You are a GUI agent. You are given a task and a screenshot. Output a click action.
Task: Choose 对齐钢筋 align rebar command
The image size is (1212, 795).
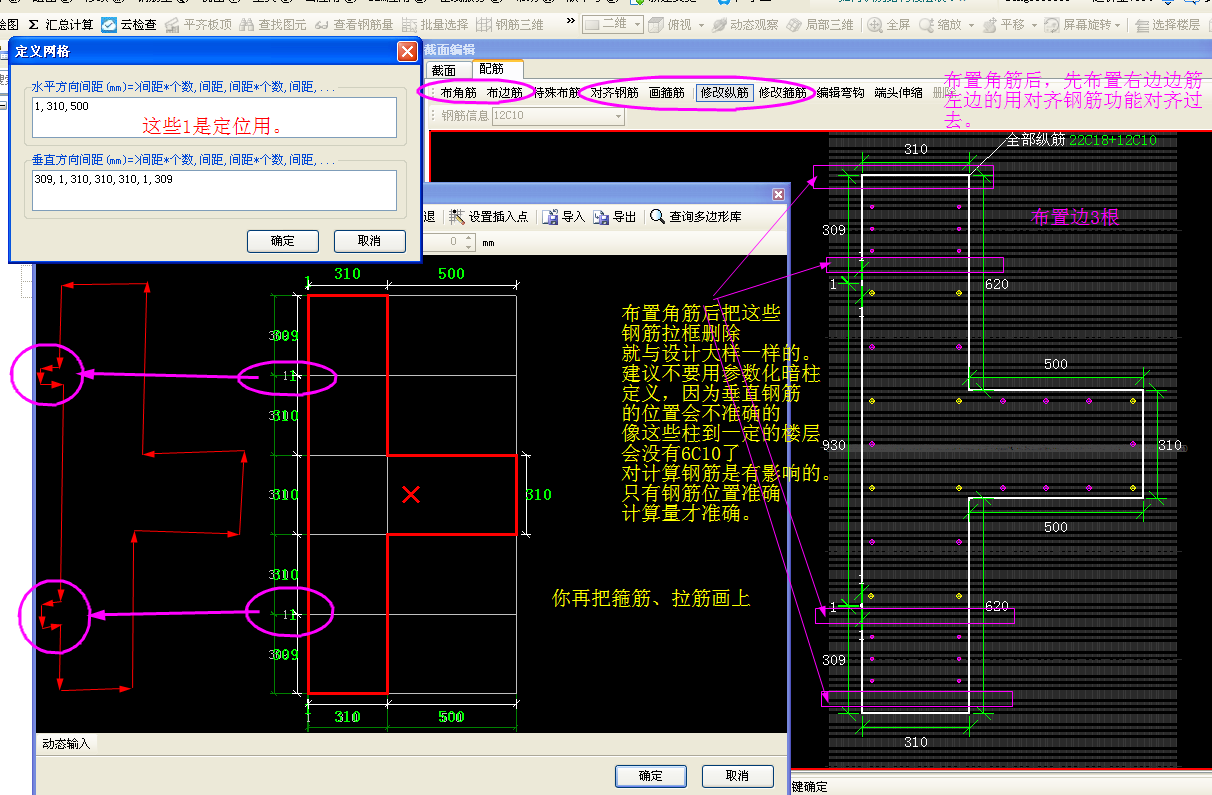(614, 93)
